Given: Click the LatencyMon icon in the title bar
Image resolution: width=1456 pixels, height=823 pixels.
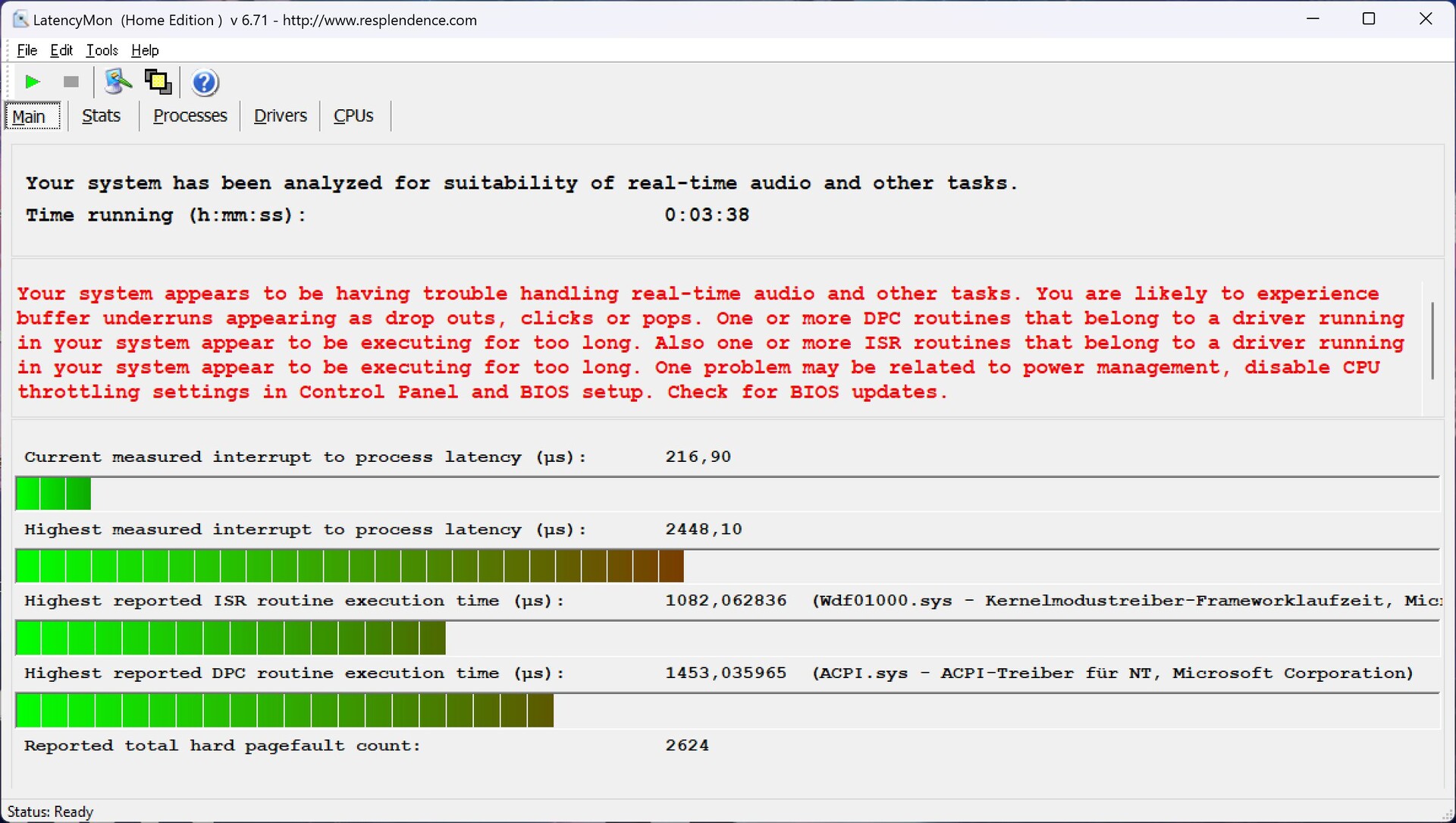Looking at the screenshot, I should coord(20,20).
